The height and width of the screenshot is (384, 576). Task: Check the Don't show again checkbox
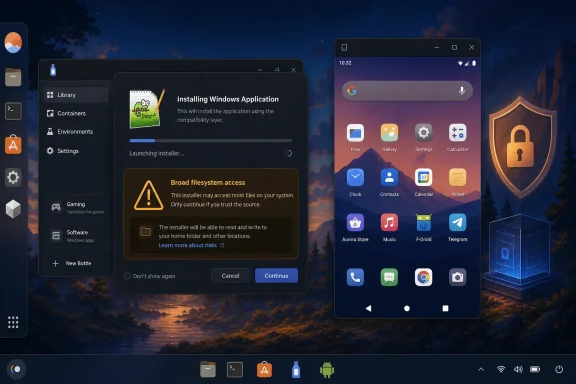pyautogui.click(x=127, y=276)
